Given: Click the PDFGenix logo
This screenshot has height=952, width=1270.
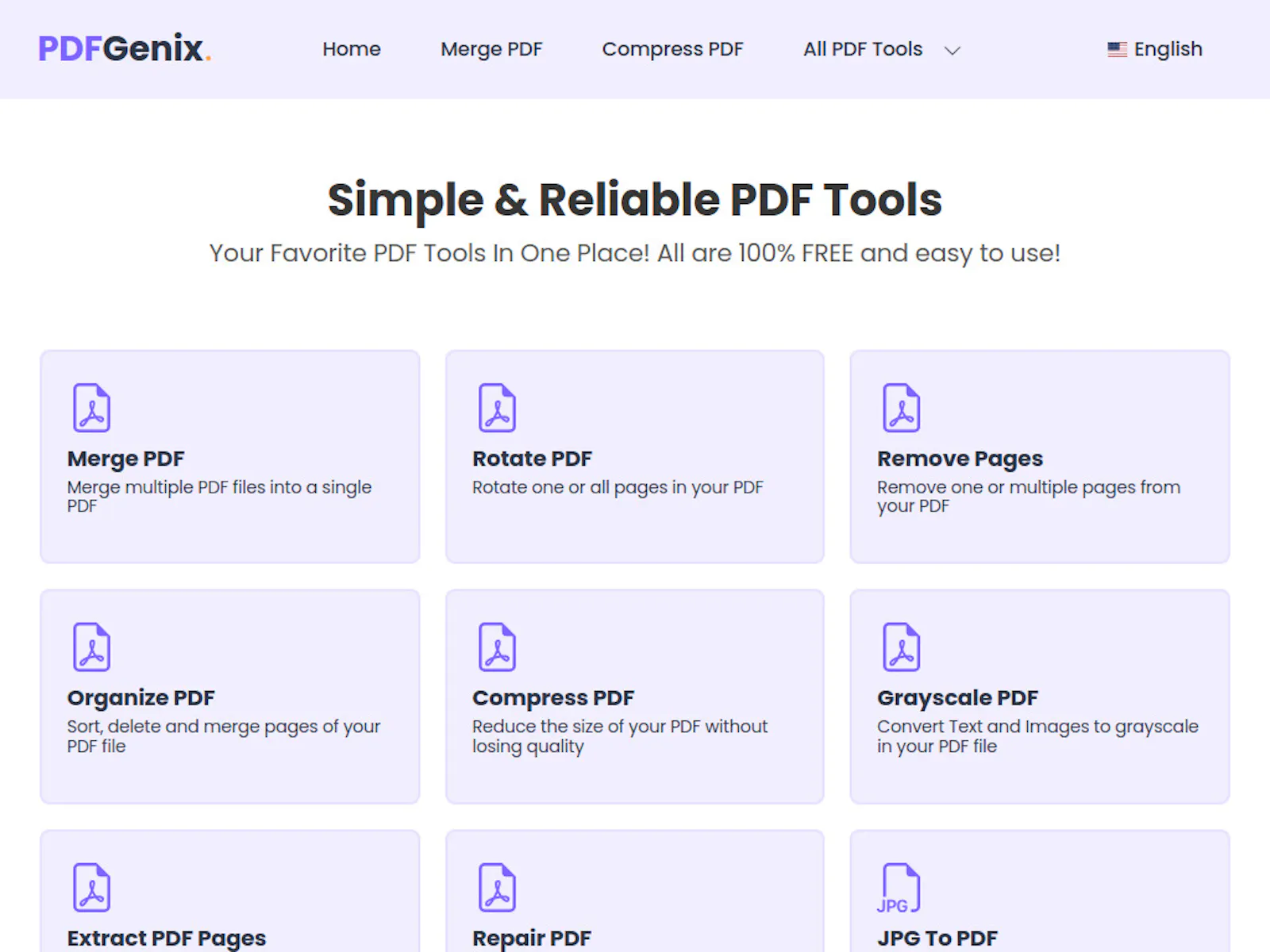Looking at the screenshot, I should tap(125, 48).
